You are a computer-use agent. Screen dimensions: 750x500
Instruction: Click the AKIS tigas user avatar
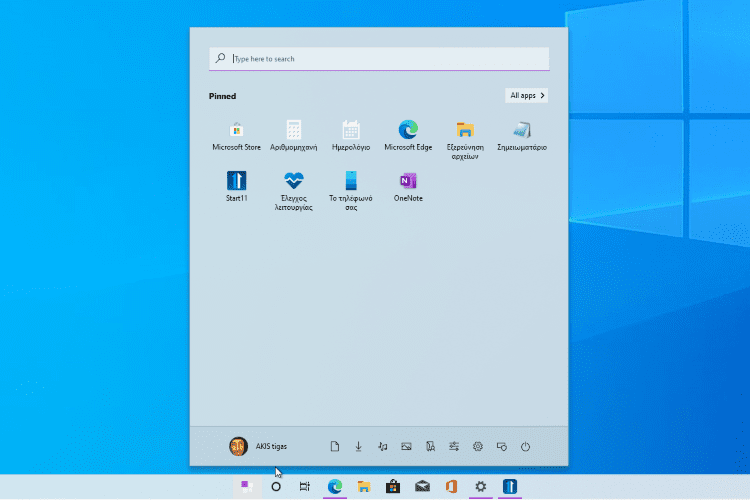point(238,446)
